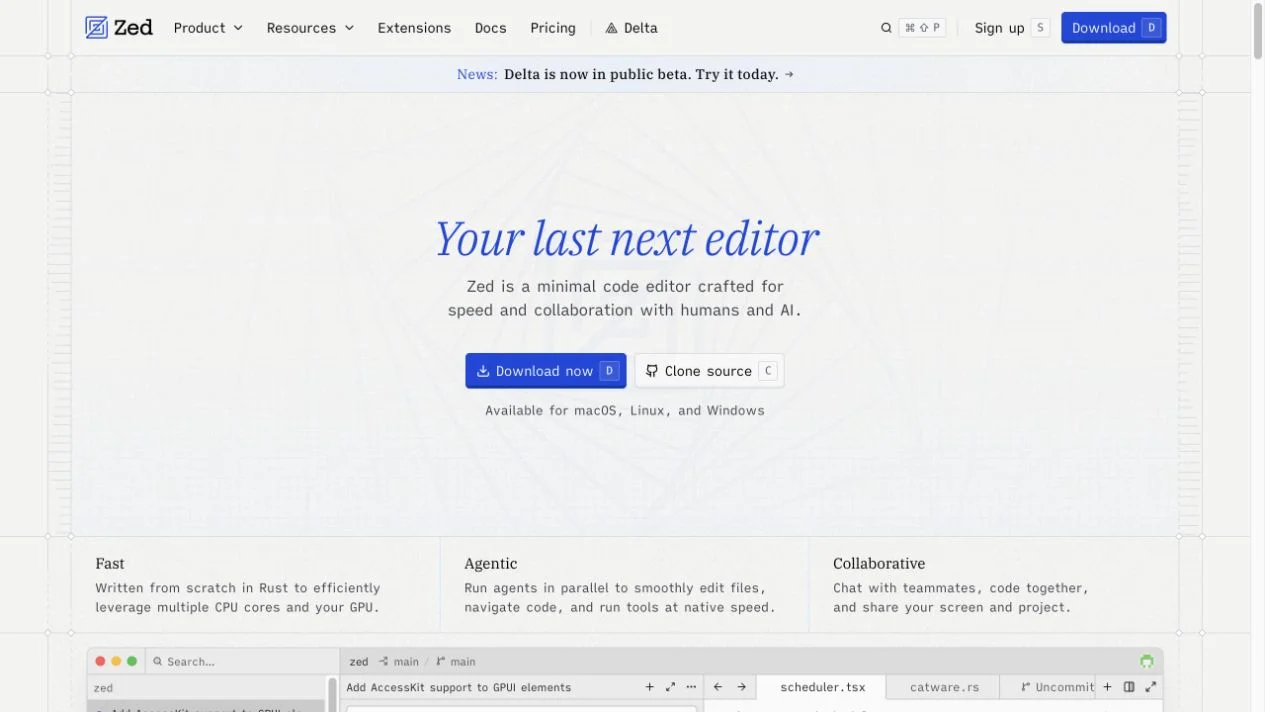This screenshot has width=1265, height=712.
Task: Click the split pane icon in editor
Action: (x=1129, y=687)
